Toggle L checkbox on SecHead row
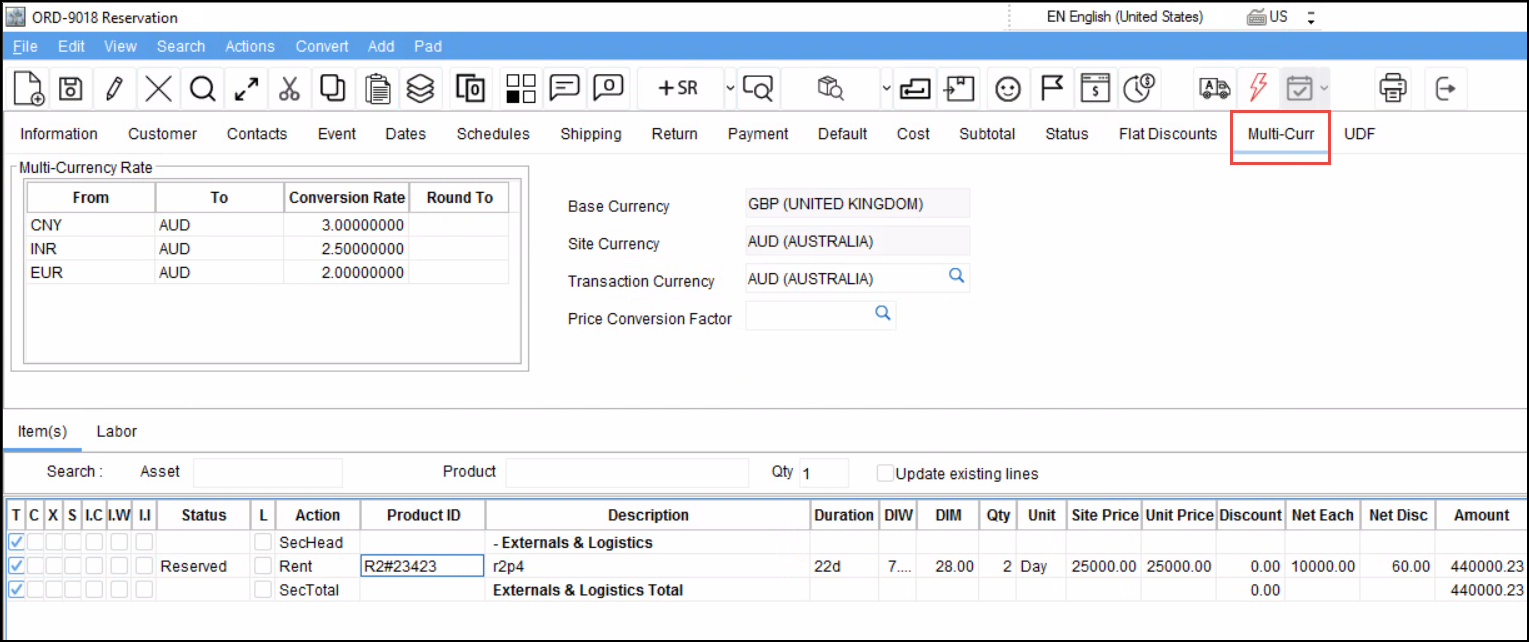This screenshot has height=642, width=1529. 263,541
